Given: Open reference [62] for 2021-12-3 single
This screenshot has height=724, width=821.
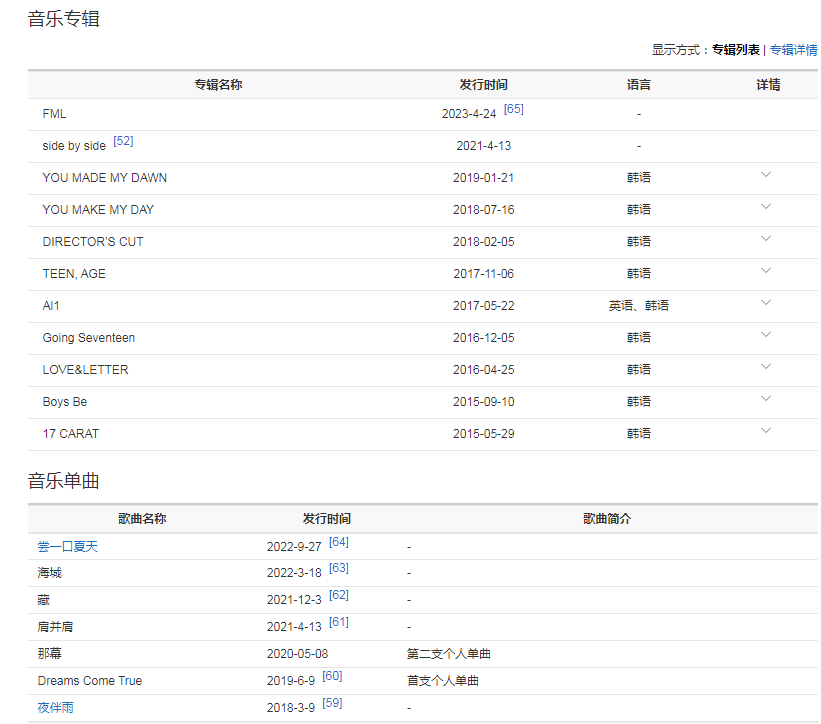Looking at the screenshot, I should click(x=339, y=595).
